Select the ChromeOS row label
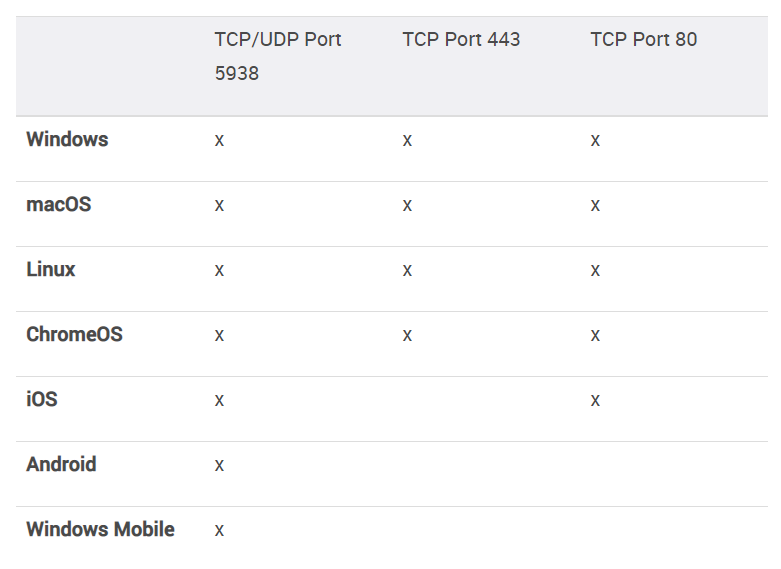This screenshot has height=569, width=781. tap(74, 335)
